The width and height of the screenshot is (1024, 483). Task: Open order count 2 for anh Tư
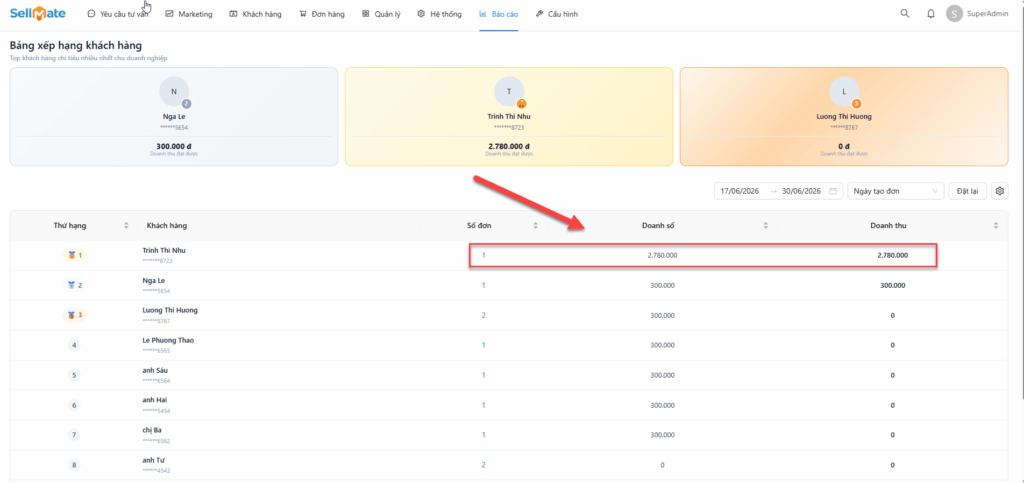click(483, 465)
